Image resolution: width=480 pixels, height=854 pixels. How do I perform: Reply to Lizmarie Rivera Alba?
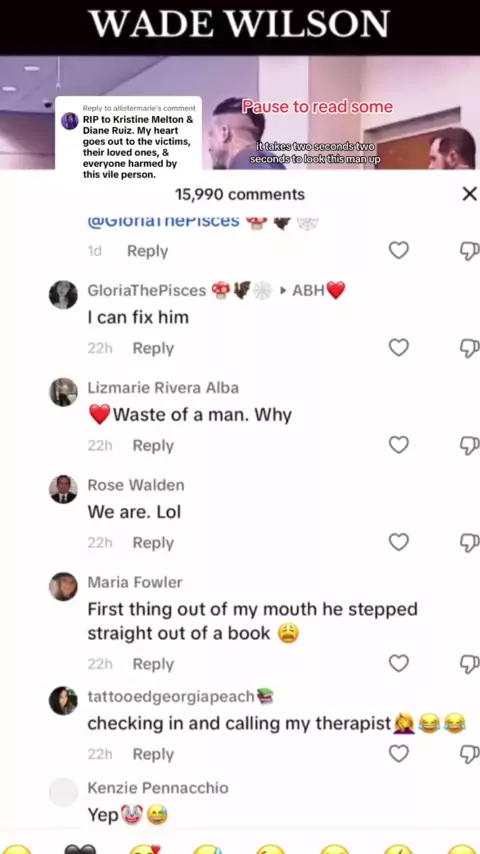pyautogui.click(x=153, y=446)
